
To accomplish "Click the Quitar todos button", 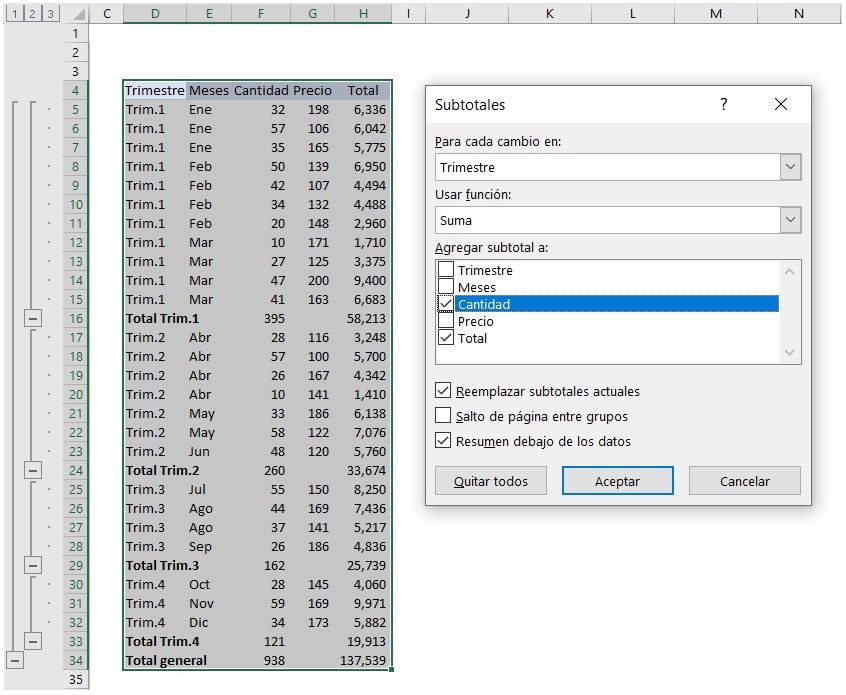I will [490, 481].
